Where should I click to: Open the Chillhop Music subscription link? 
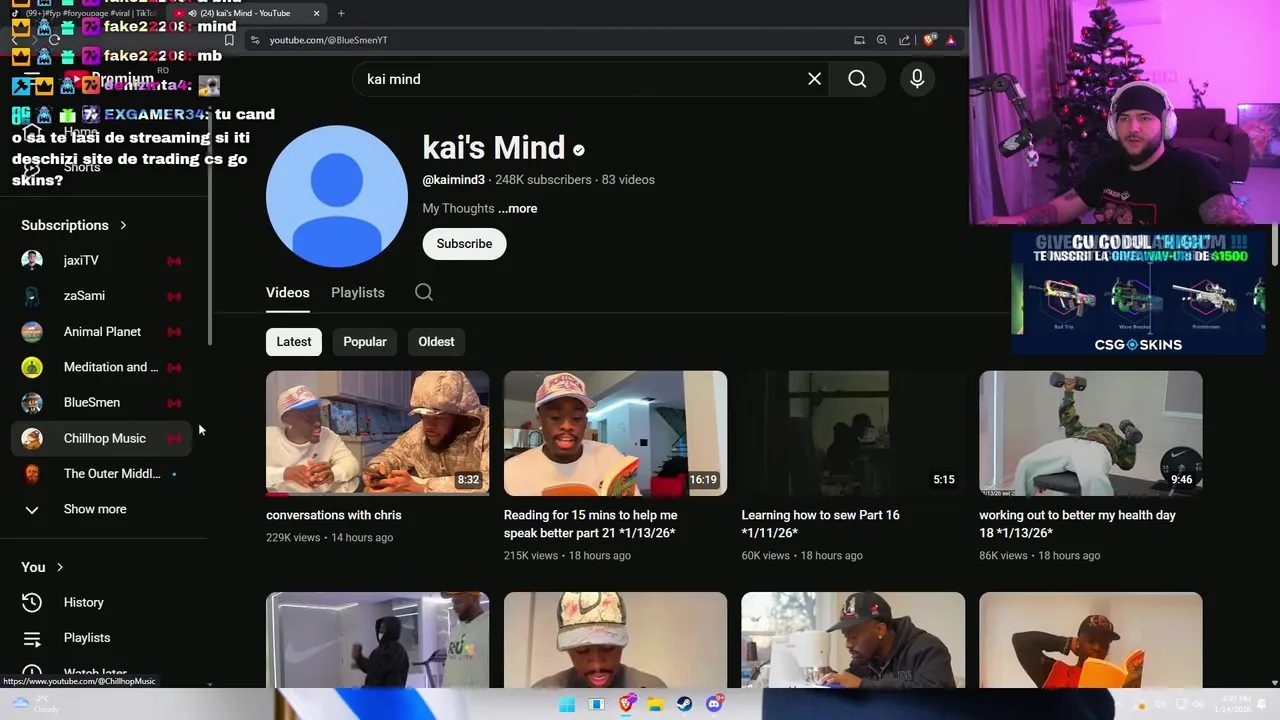tap(105, 438)
